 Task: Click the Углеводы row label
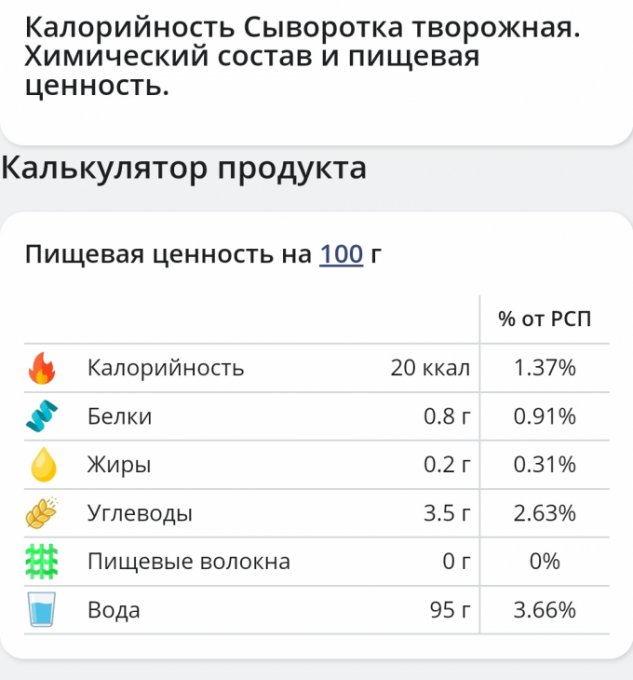coord(140,513)
